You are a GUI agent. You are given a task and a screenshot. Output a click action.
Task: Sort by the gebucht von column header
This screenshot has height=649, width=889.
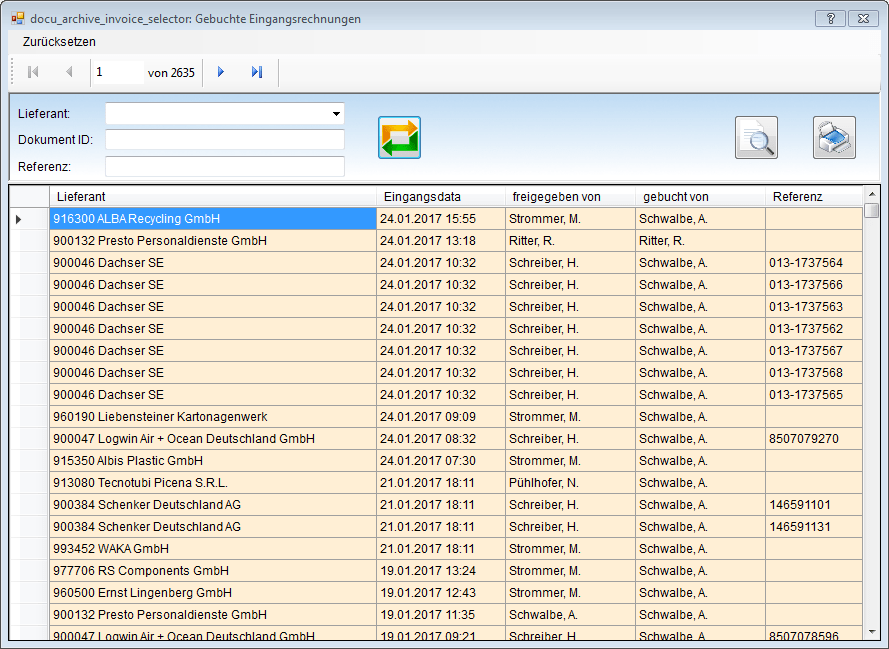coord(700,197)
